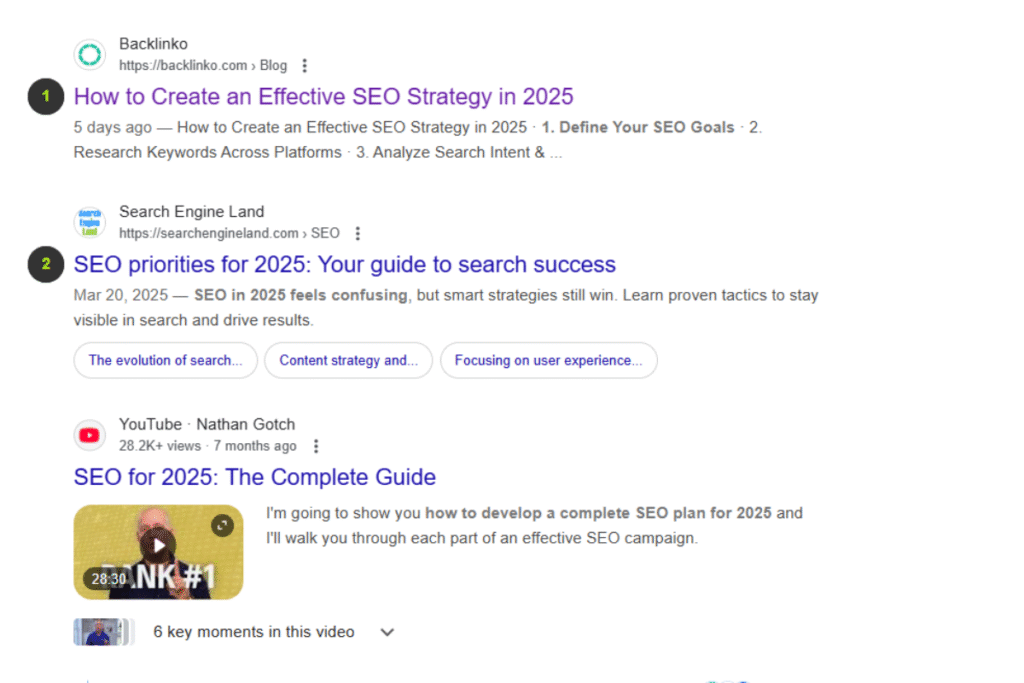Select "Content strategy and..." sitelink chip
The width and height of the screenshot is (1024, 683).
348,360
